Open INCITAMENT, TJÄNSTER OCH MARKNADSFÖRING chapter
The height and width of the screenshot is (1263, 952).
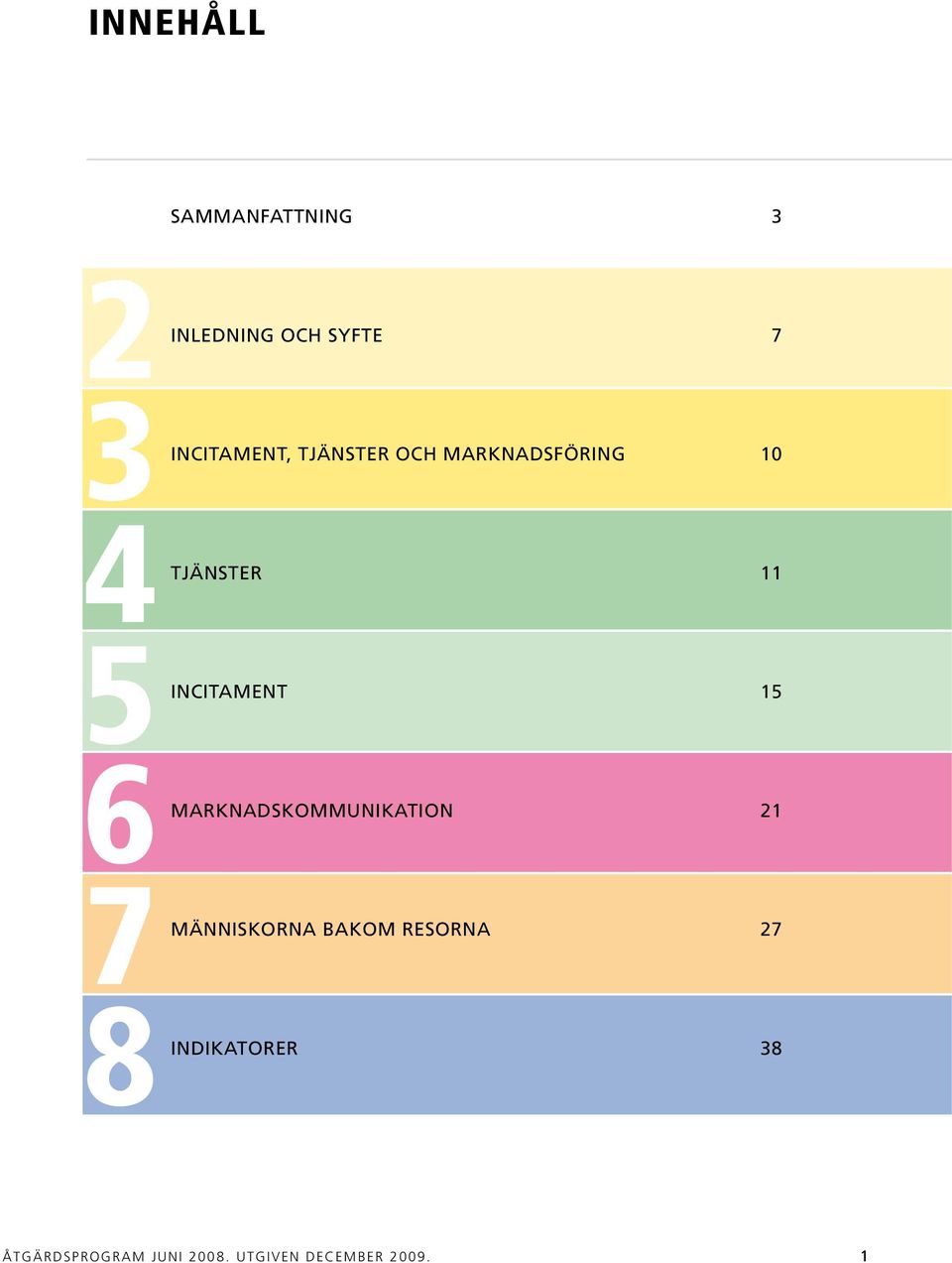pos(398,454)
